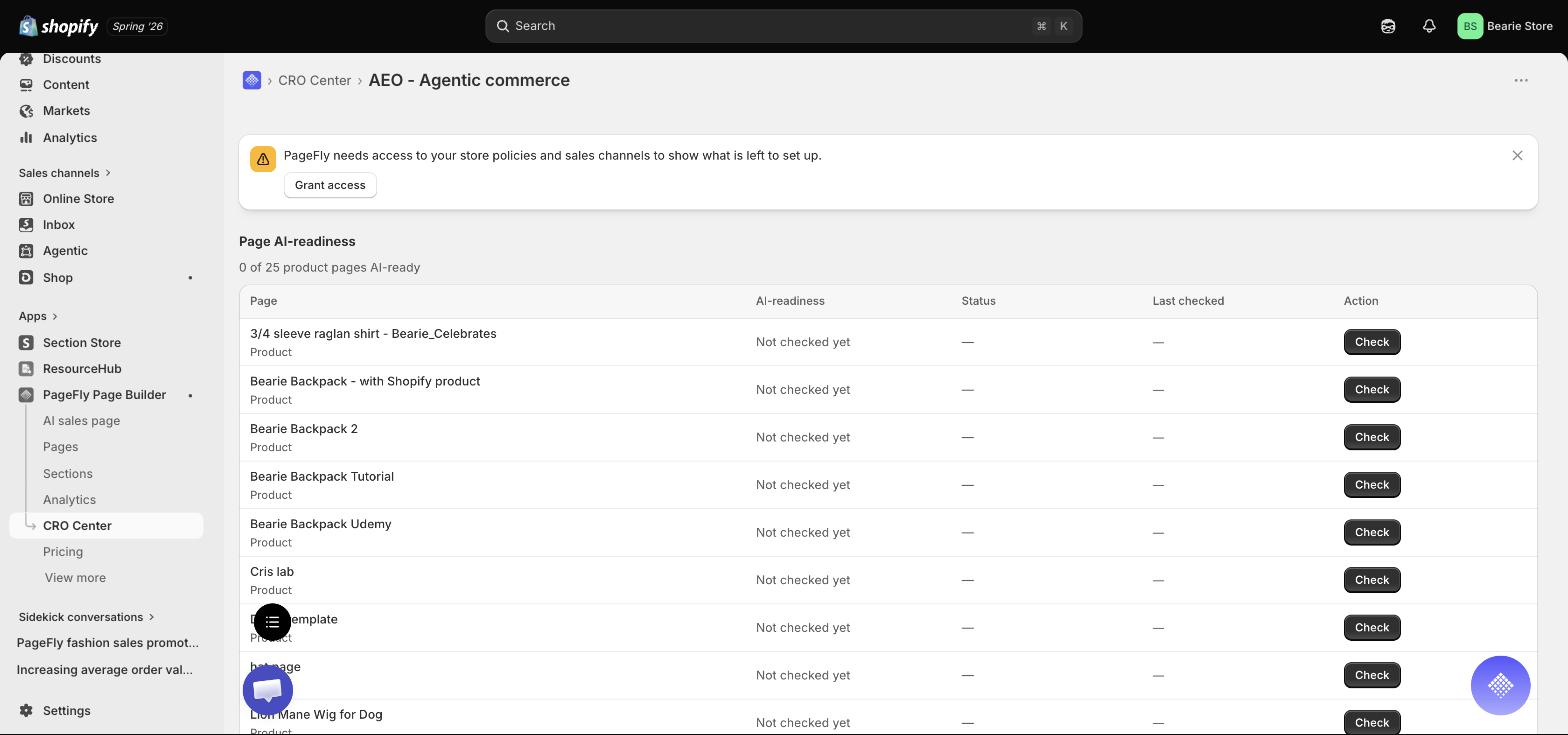
Task: Click the dot beside PageFly Page Builder
Action: click(x=190, y=395)
